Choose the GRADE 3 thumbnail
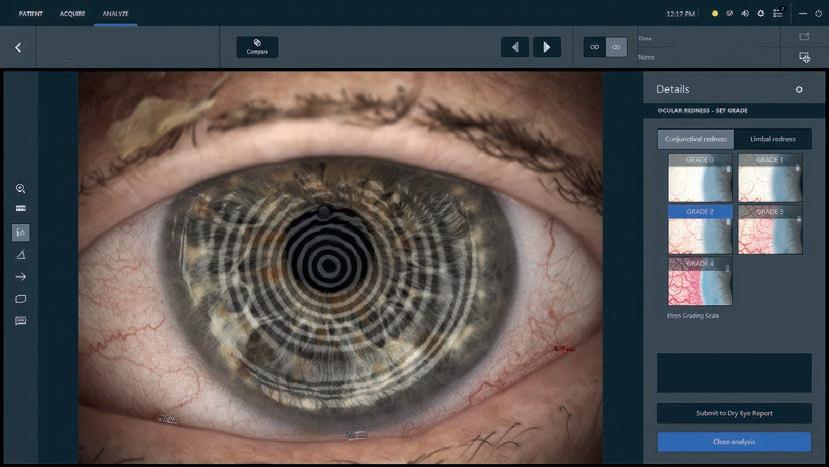 [x=770, y=230]
